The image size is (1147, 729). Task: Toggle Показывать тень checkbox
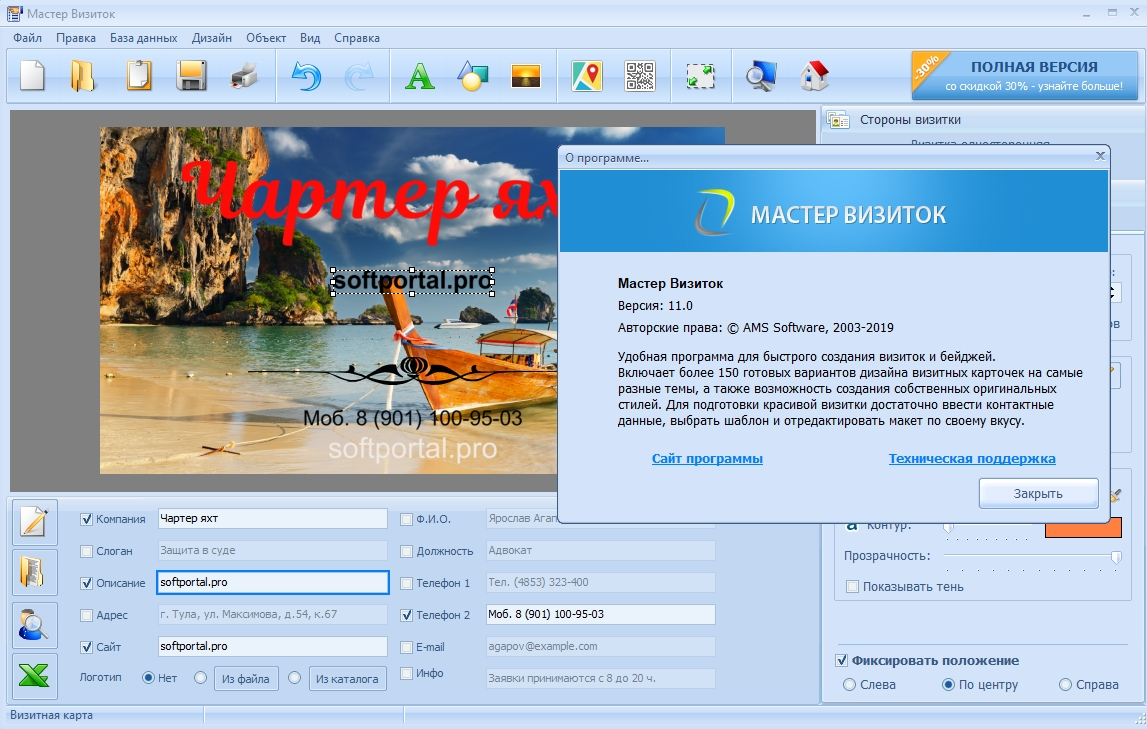[x=852, y=586]
